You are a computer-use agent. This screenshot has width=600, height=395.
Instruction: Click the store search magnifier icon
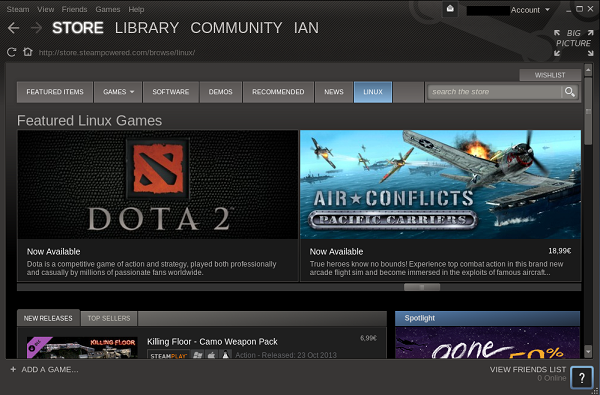click(569, 92)
